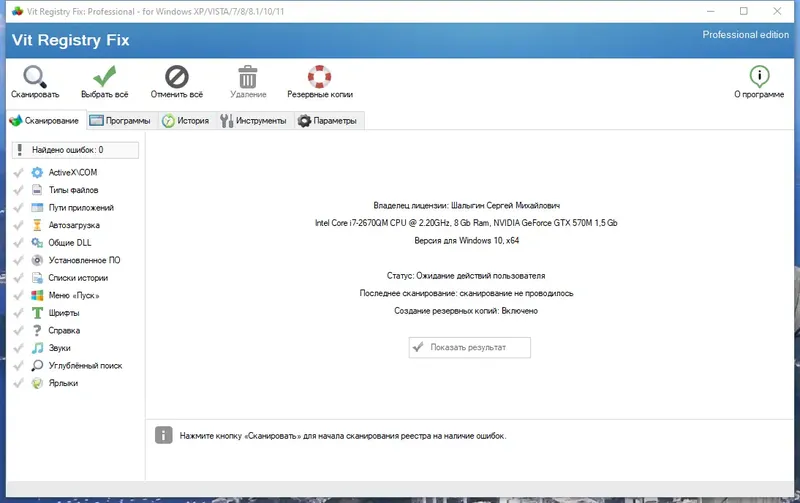Screen dimensions: 800x503
Task: Close the Vit Registry Fix window
Action: pos(777,11)
